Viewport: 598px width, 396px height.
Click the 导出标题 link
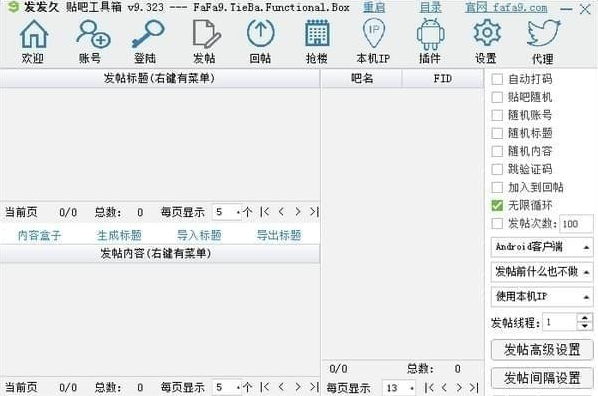(279, 235)
